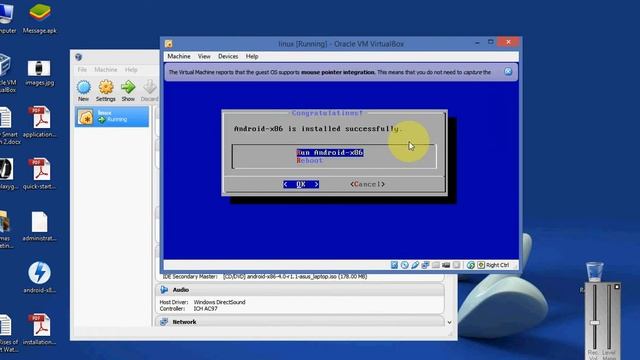Confirm with the OK button
The image size is (640, 360).
pyautogui.click(x=301, y=184)
